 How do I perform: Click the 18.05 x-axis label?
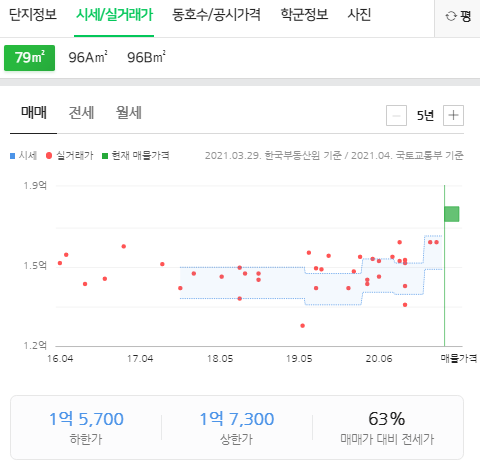220,359
